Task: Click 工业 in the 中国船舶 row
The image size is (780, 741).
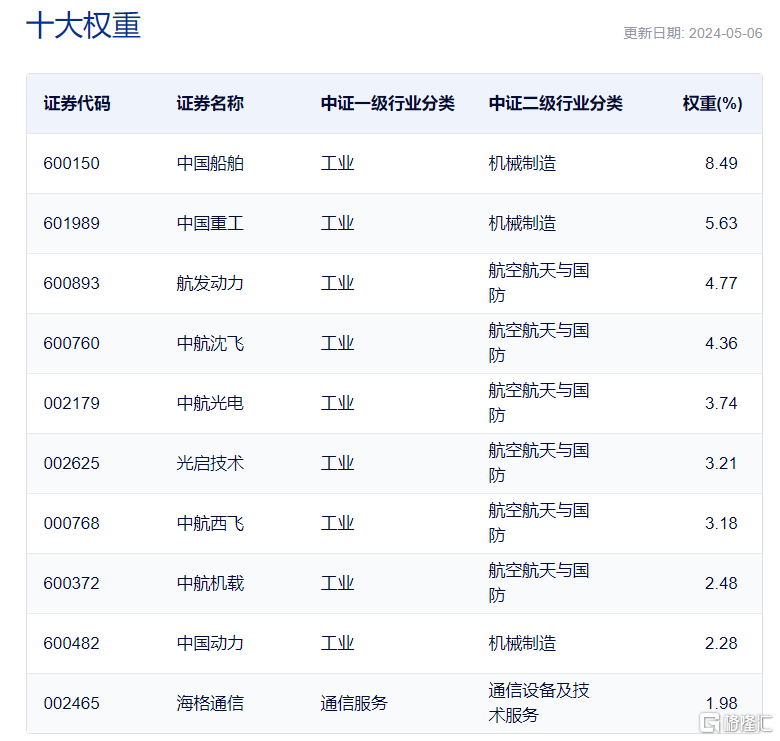Action: (x=337, y=163)
